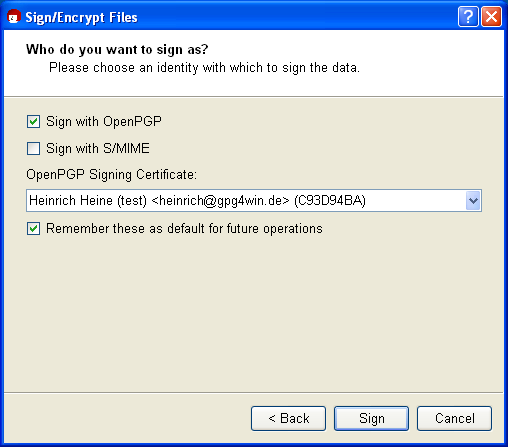Open the Heinrich Heine certificate combo box
The height and width of the screenshot is (447, 508).
(x=254, y=201)
